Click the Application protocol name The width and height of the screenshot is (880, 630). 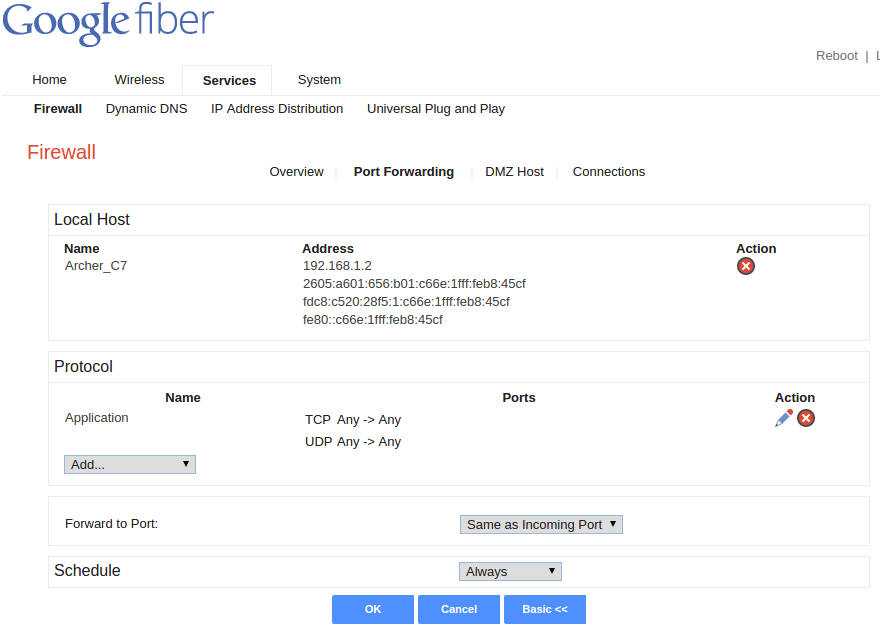click(x=97, y=418)
